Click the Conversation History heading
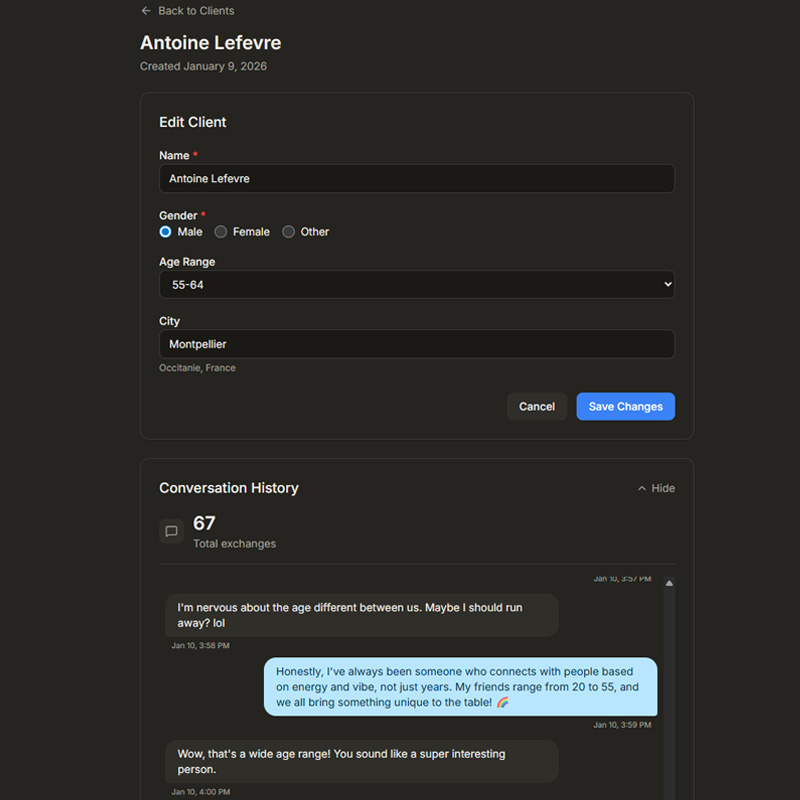 tap(229, 488)
